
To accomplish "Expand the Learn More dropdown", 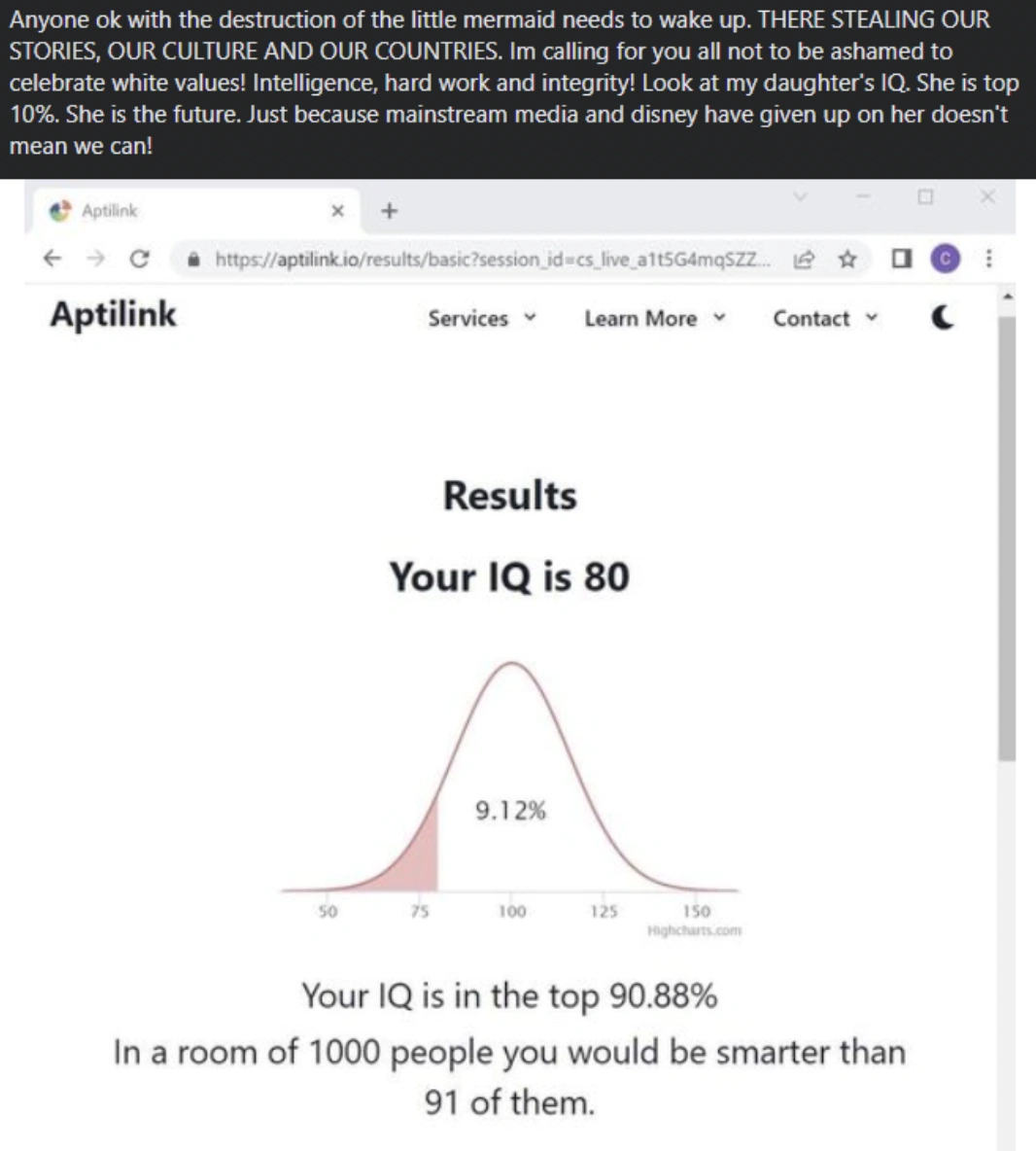I will click(654, 319).
